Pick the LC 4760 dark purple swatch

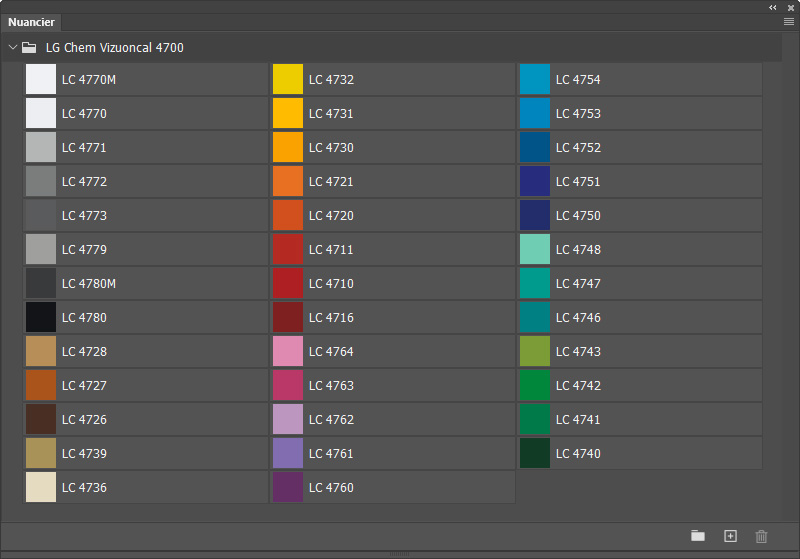click(288, 487)
